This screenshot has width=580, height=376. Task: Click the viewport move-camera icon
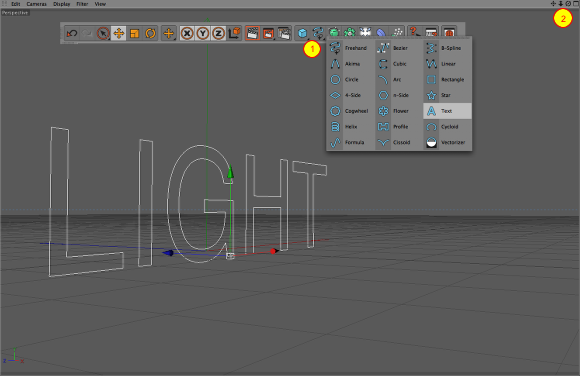pos(553,4)
